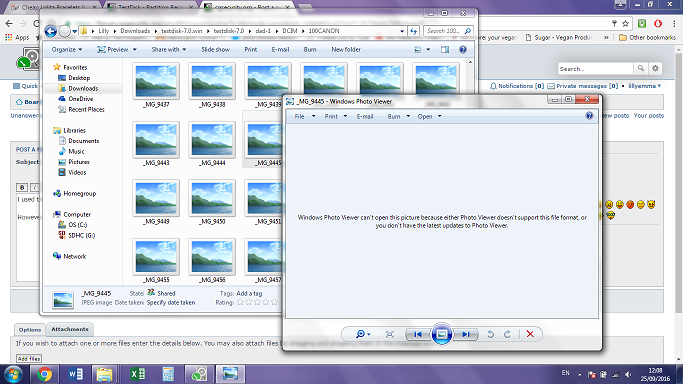The width and height of the screenshot is (683, 384).
Task: Open Preview dropdown arrow in Explorer toolbar
Action: (135, 50)
